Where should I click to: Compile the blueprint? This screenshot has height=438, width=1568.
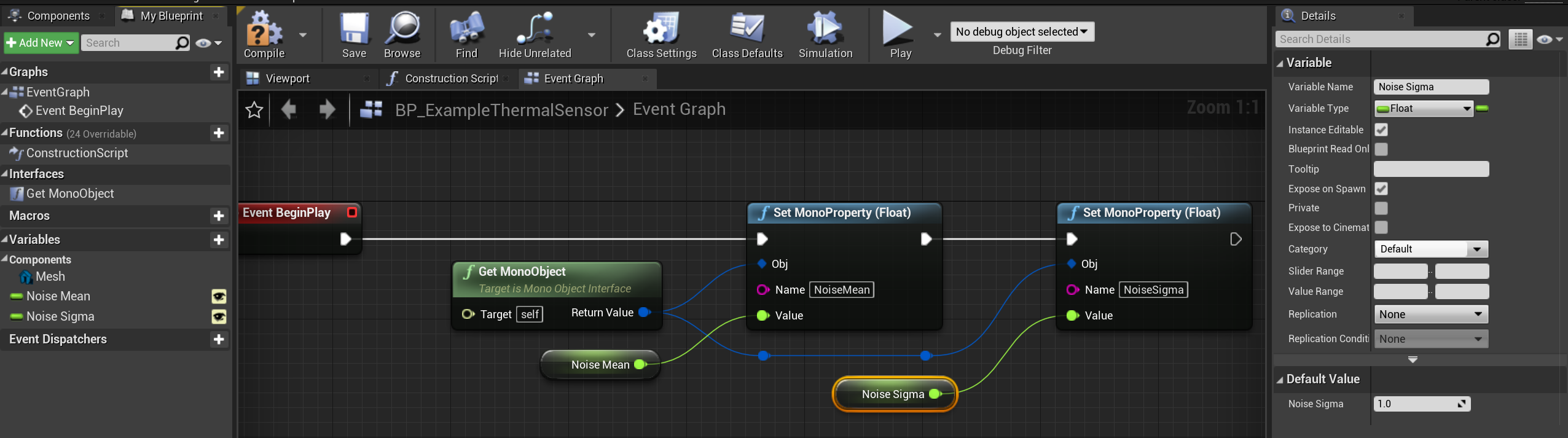(264, 35)
